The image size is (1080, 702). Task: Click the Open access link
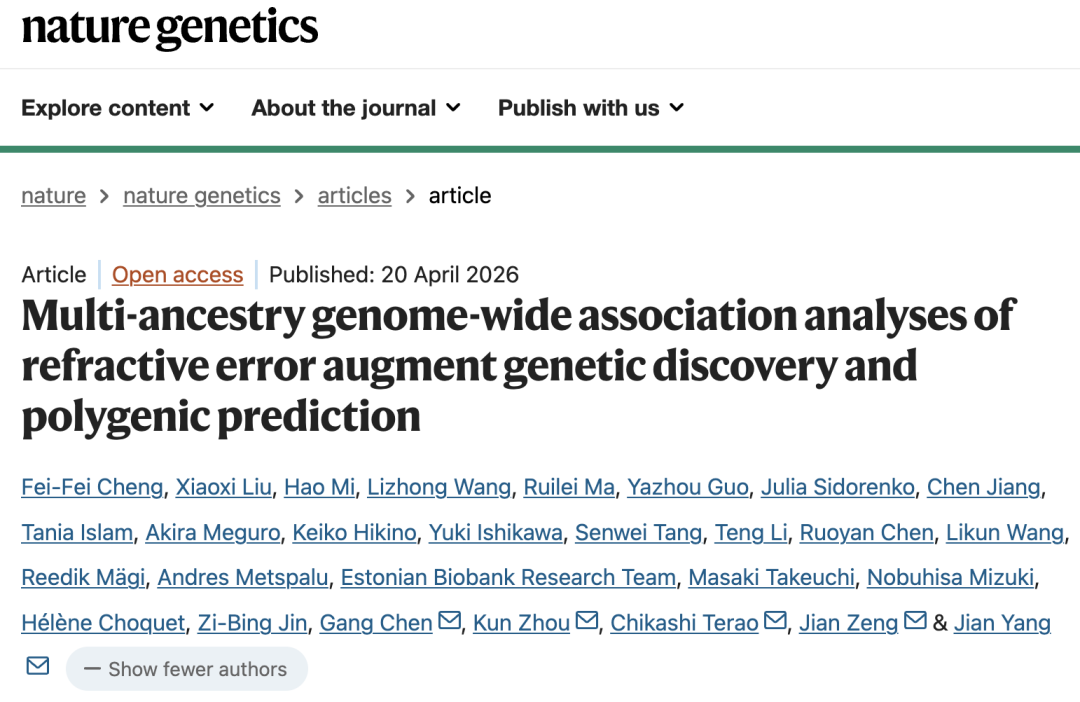click(x=178, y=274)
